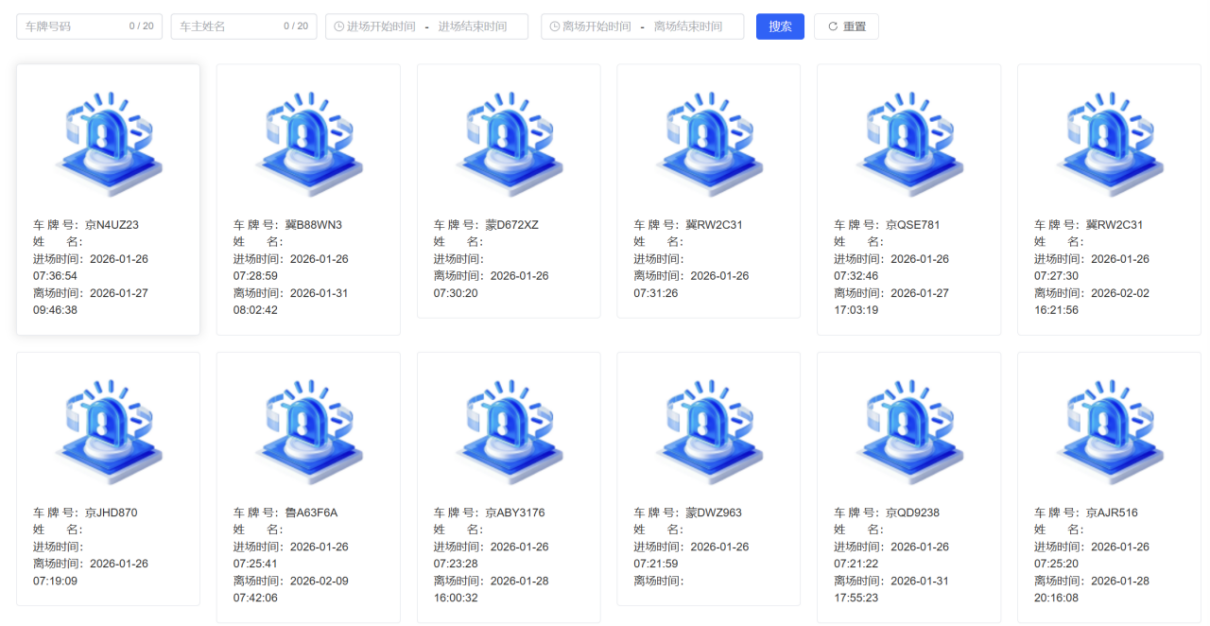Open the alarm icon above plate 京QSE781
This screenshot has height=626, width=1210.
pyautogui.click(x=908, y=143)
